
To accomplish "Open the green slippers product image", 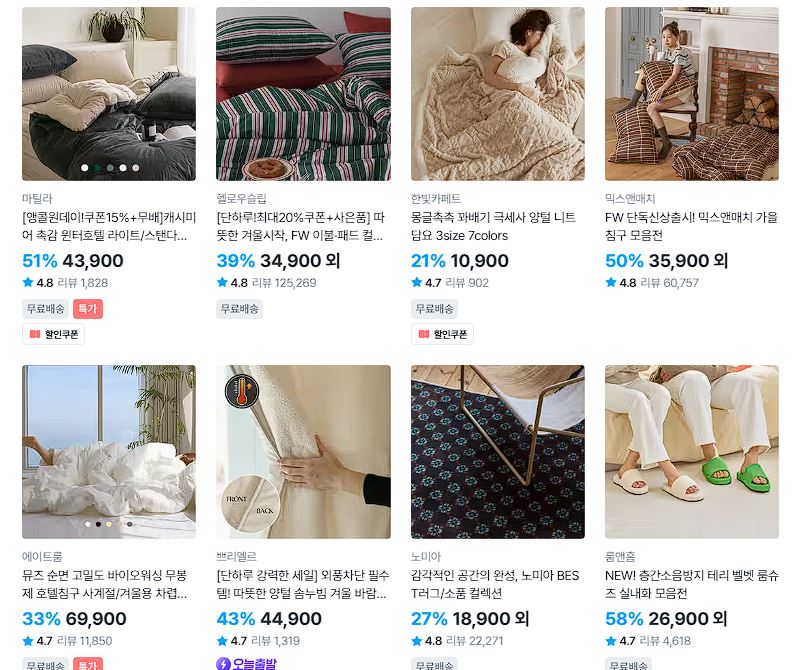I will (691, 452).
